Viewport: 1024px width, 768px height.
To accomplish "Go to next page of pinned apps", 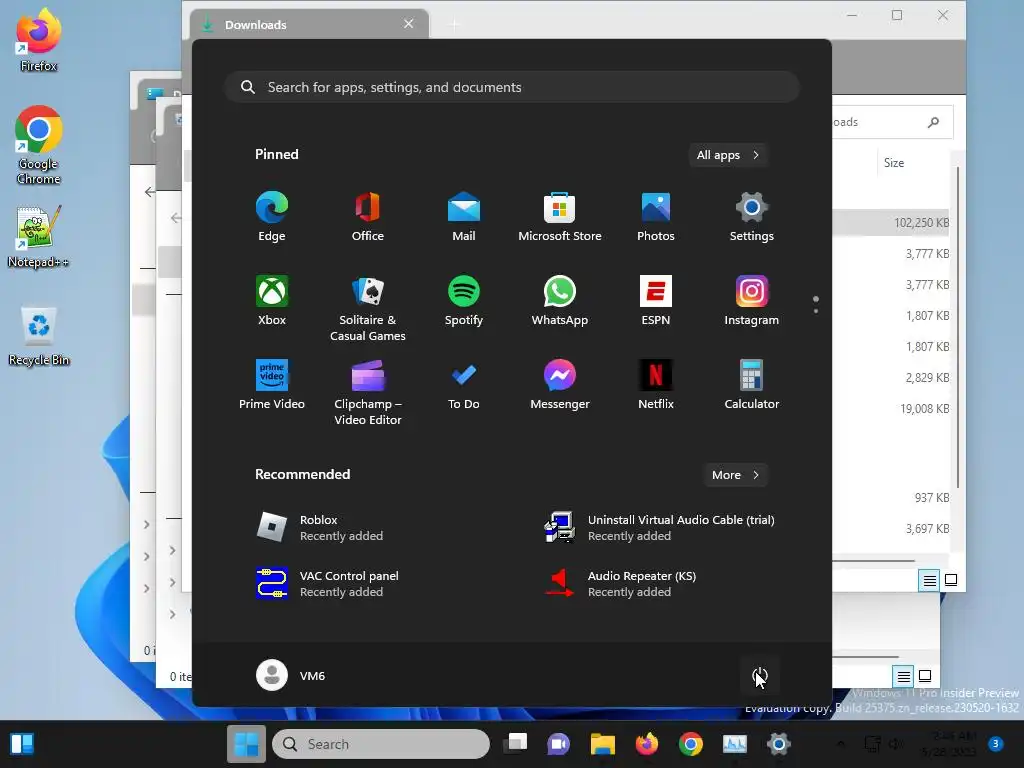I will [x=816, y=311].
